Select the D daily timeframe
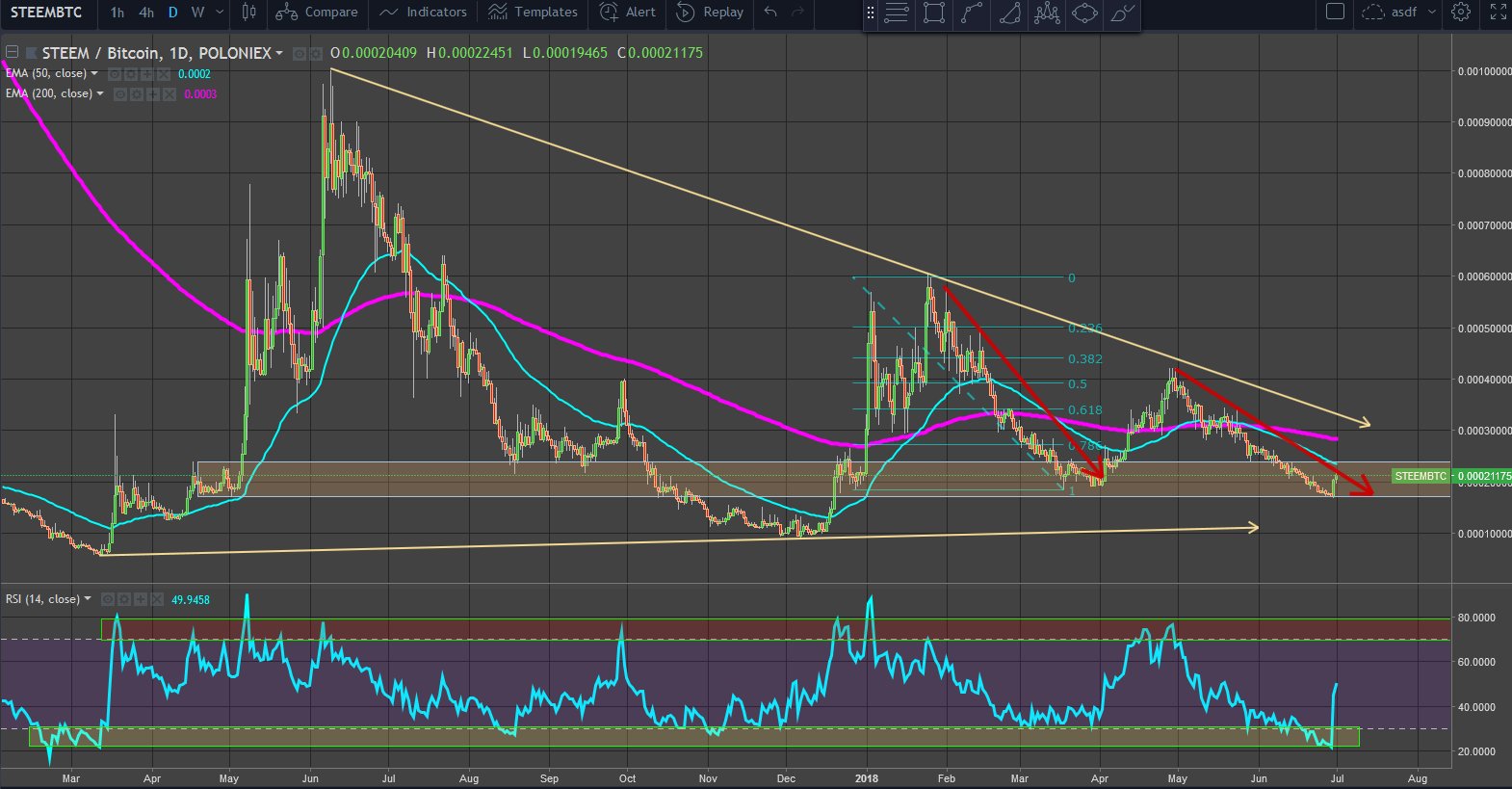The image size is (1512, 789). [173, 13]
